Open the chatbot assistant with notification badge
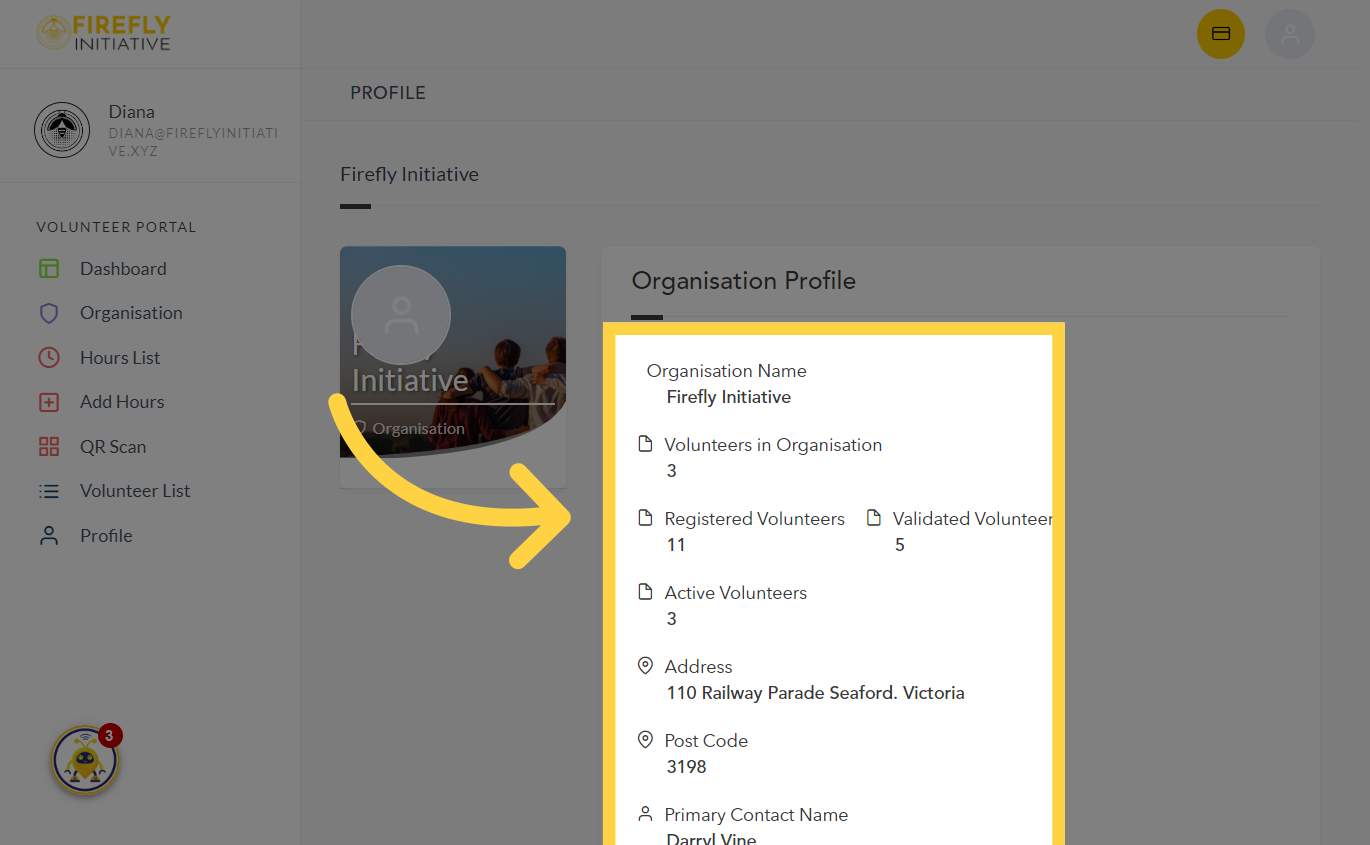 (85, 759)
